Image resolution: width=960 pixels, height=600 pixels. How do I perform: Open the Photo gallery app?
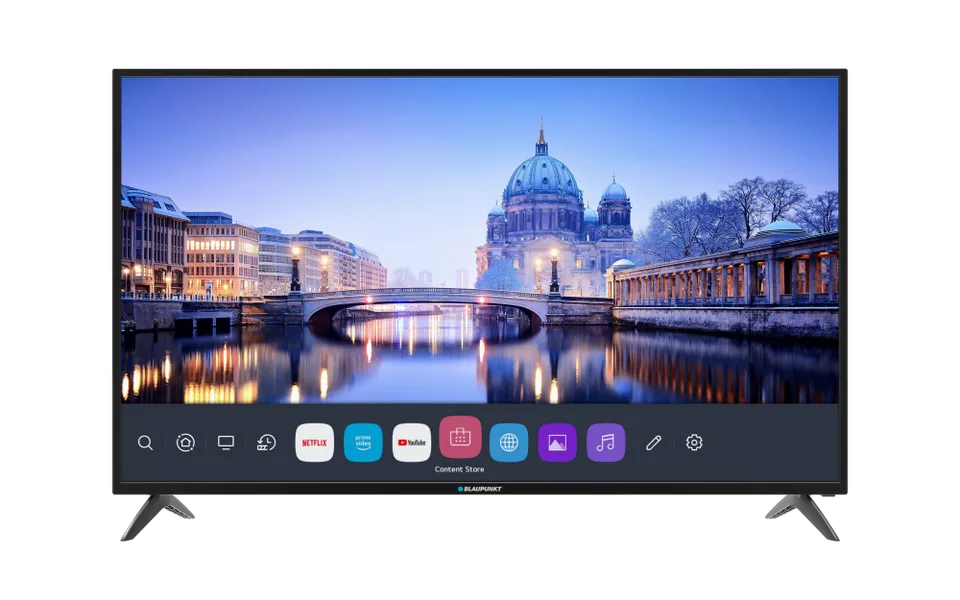[557, 443]
